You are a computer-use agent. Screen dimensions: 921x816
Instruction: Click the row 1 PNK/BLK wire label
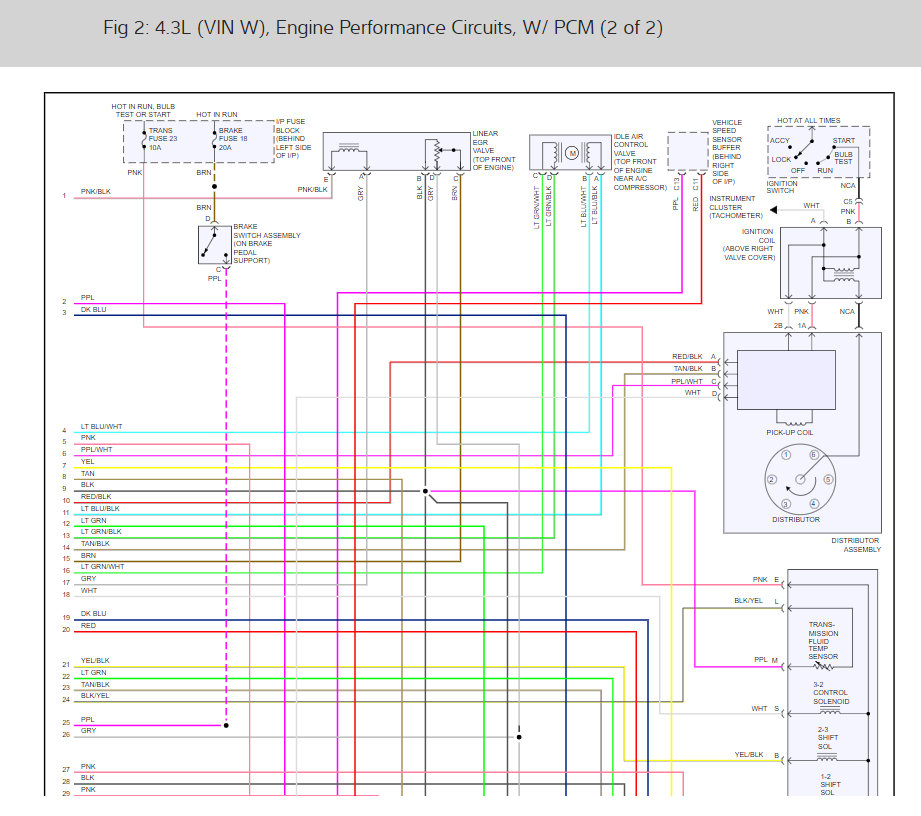pyautogui.click(x=96, y=192)
